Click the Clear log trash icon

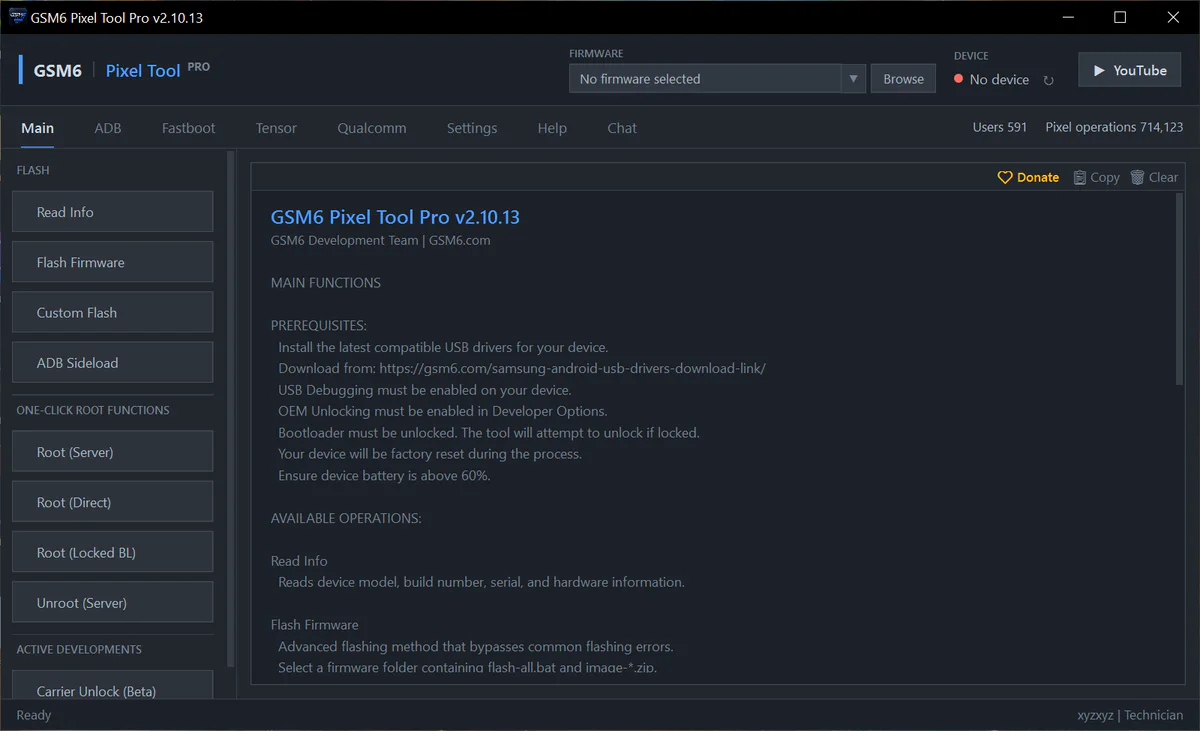pyautogui.click(x=1137, y=177)
